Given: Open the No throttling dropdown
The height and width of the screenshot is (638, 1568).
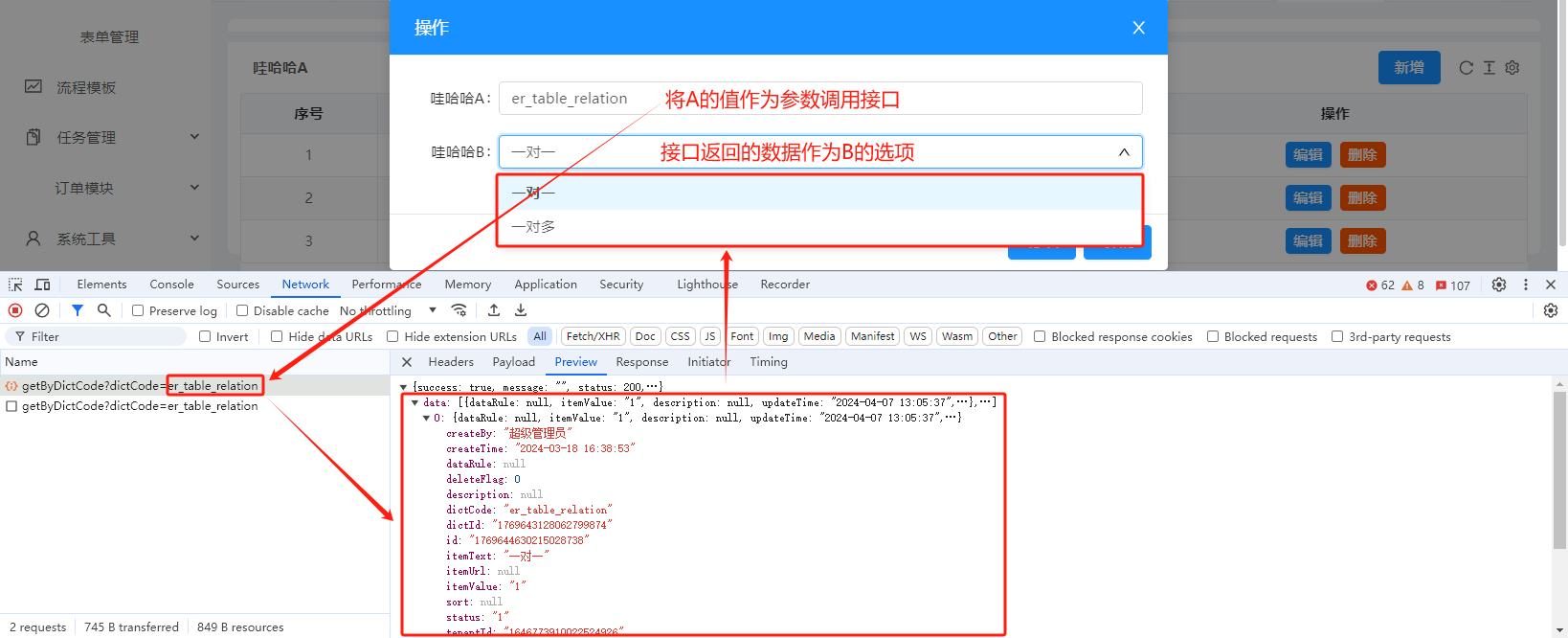Looking at the screenshot, I should pos(388,310).
